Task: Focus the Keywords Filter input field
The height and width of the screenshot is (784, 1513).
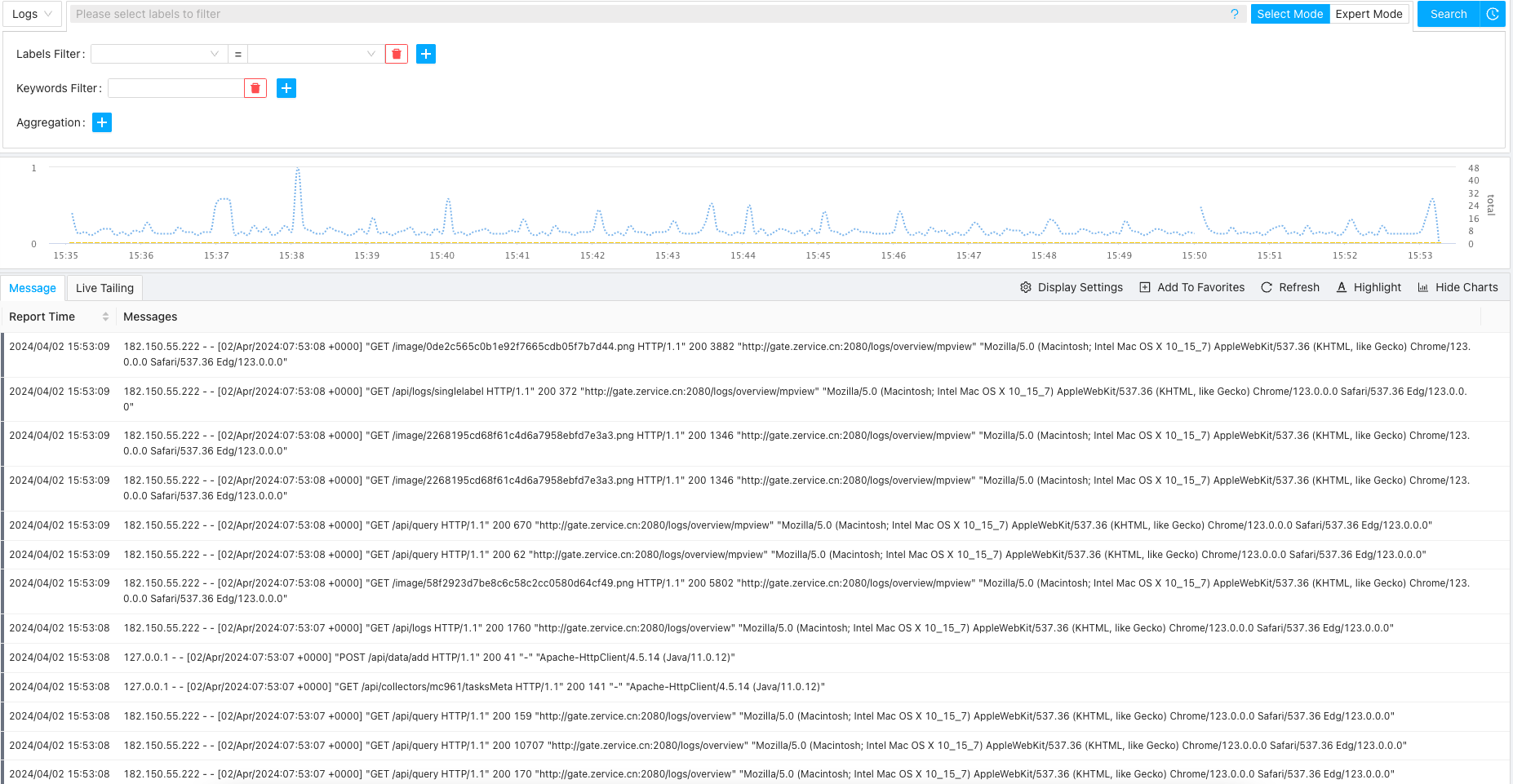Action: tap(175, 88)
